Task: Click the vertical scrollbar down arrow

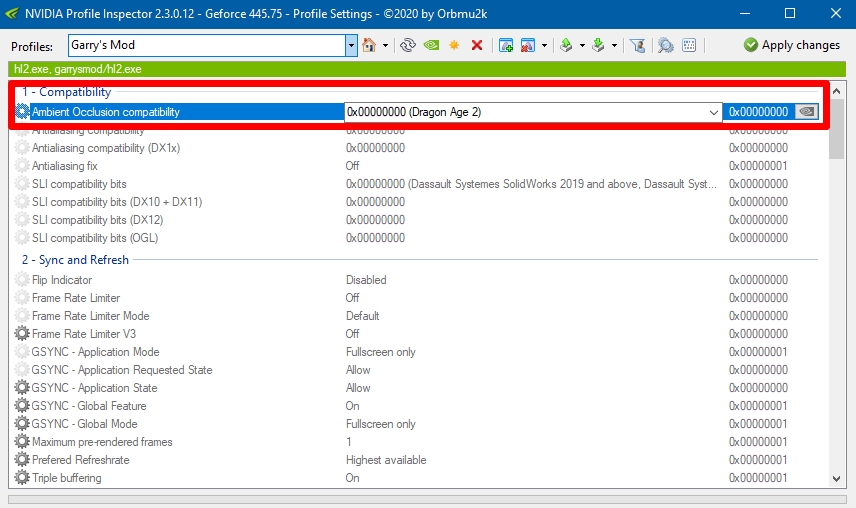Action: [836, 479]
